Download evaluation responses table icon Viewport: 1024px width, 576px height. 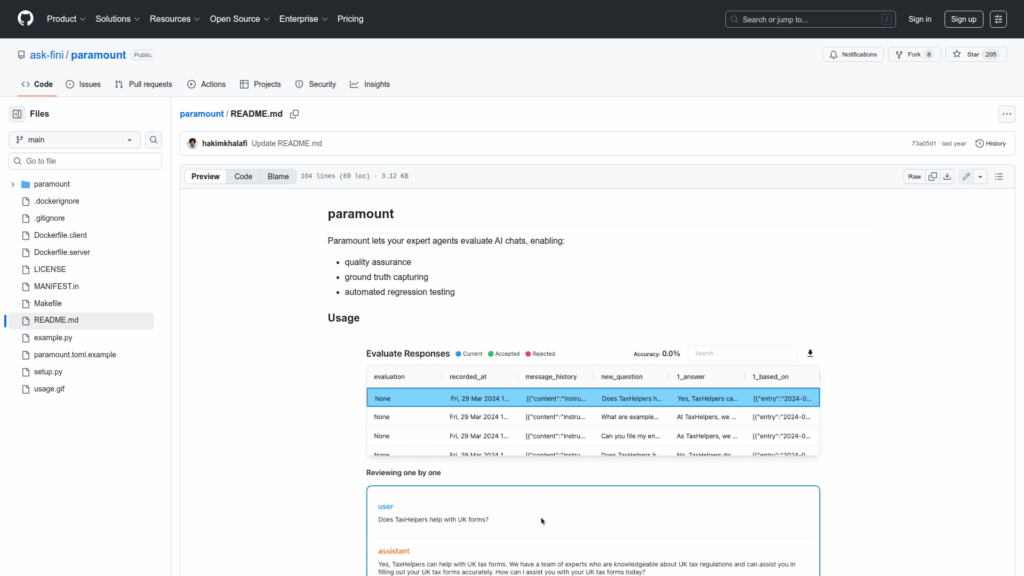[810, 353]
